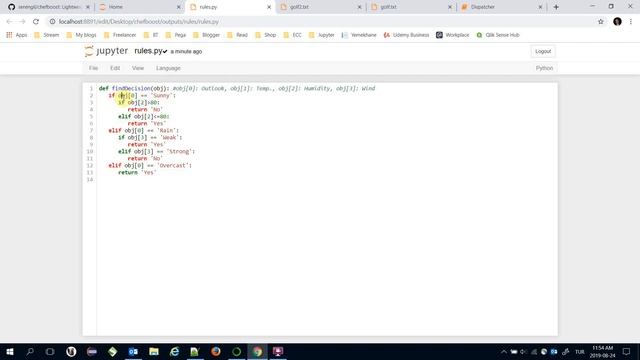Show hidden system tray icons
The image size is (640, 360).
(504, 352)
